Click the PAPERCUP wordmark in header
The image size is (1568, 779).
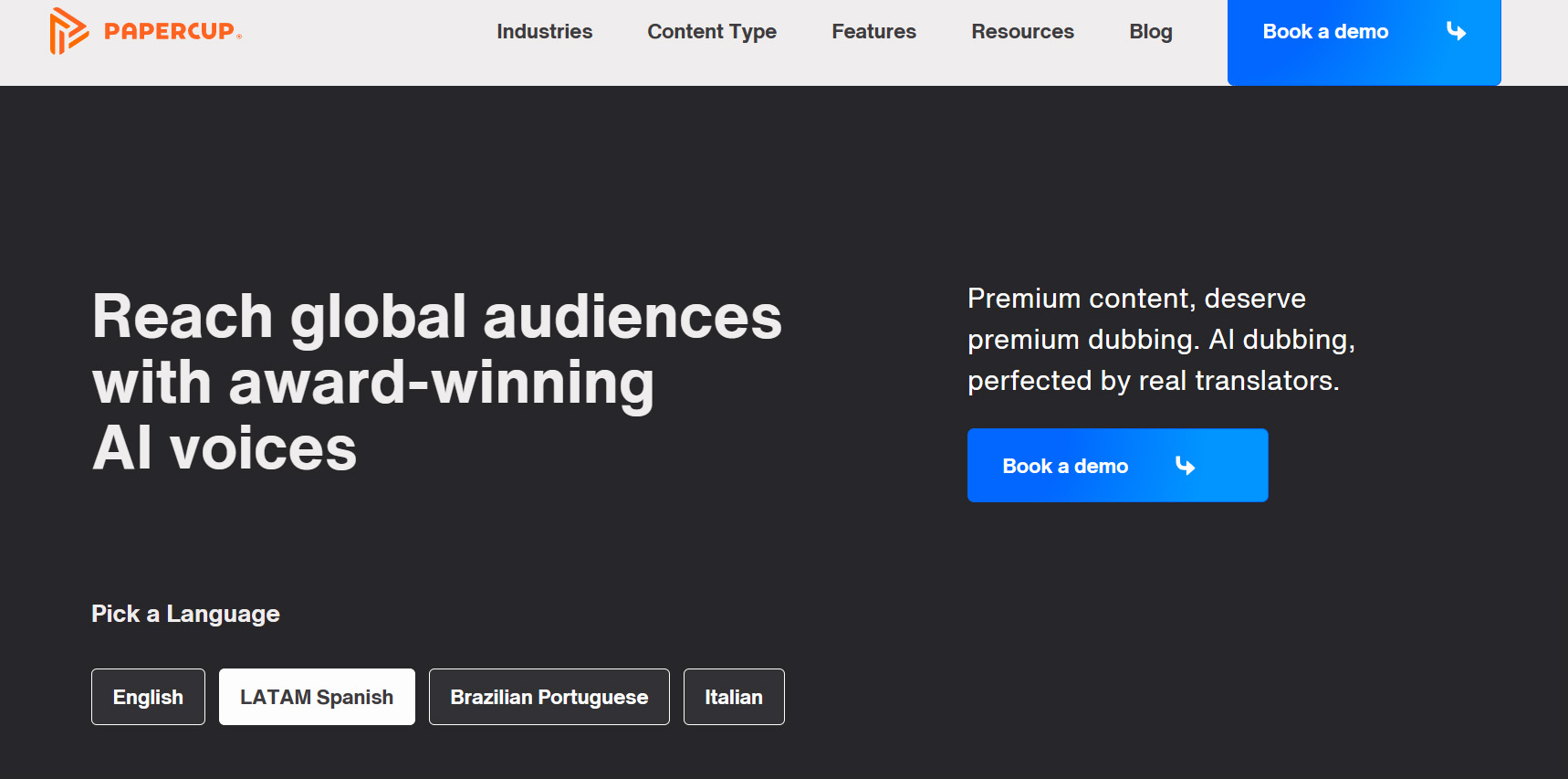click(172, 31)
